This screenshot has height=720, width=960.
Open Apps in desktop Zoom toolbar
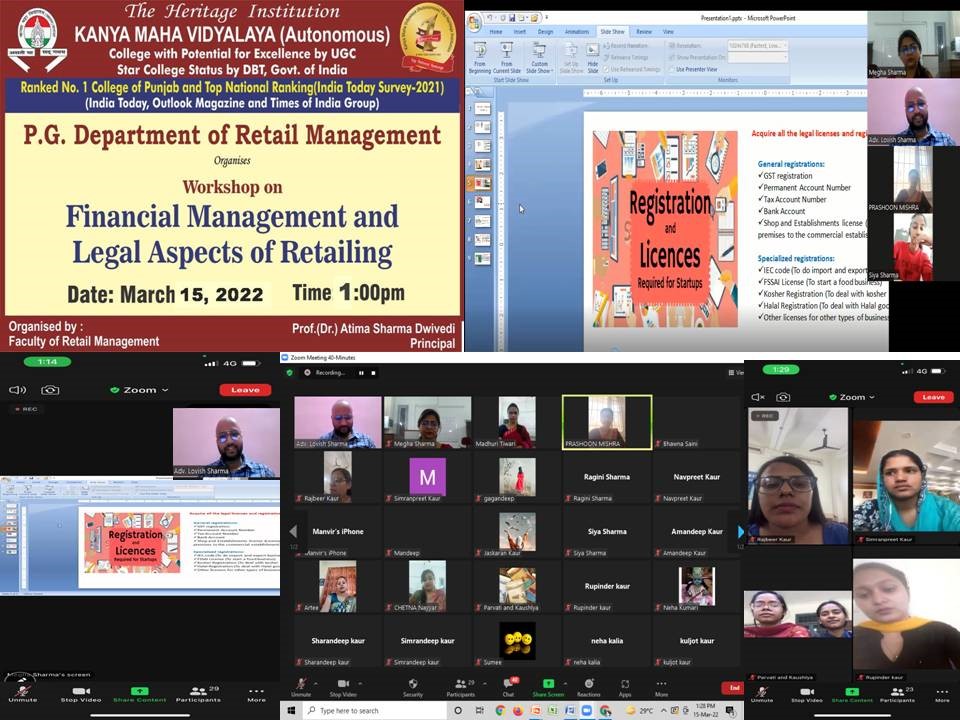point(625,687)
